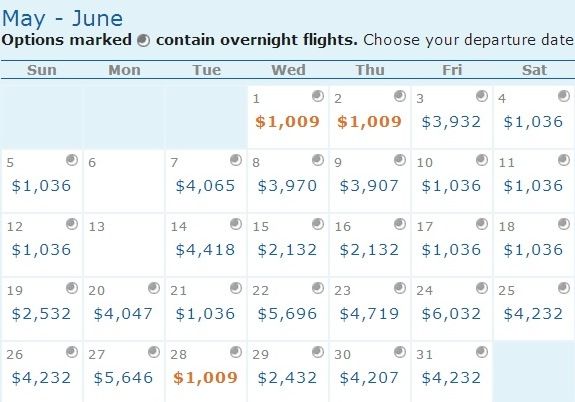
Task: Select the $1,009 fare on Thursday 2
Action: [x=369, y=122]
